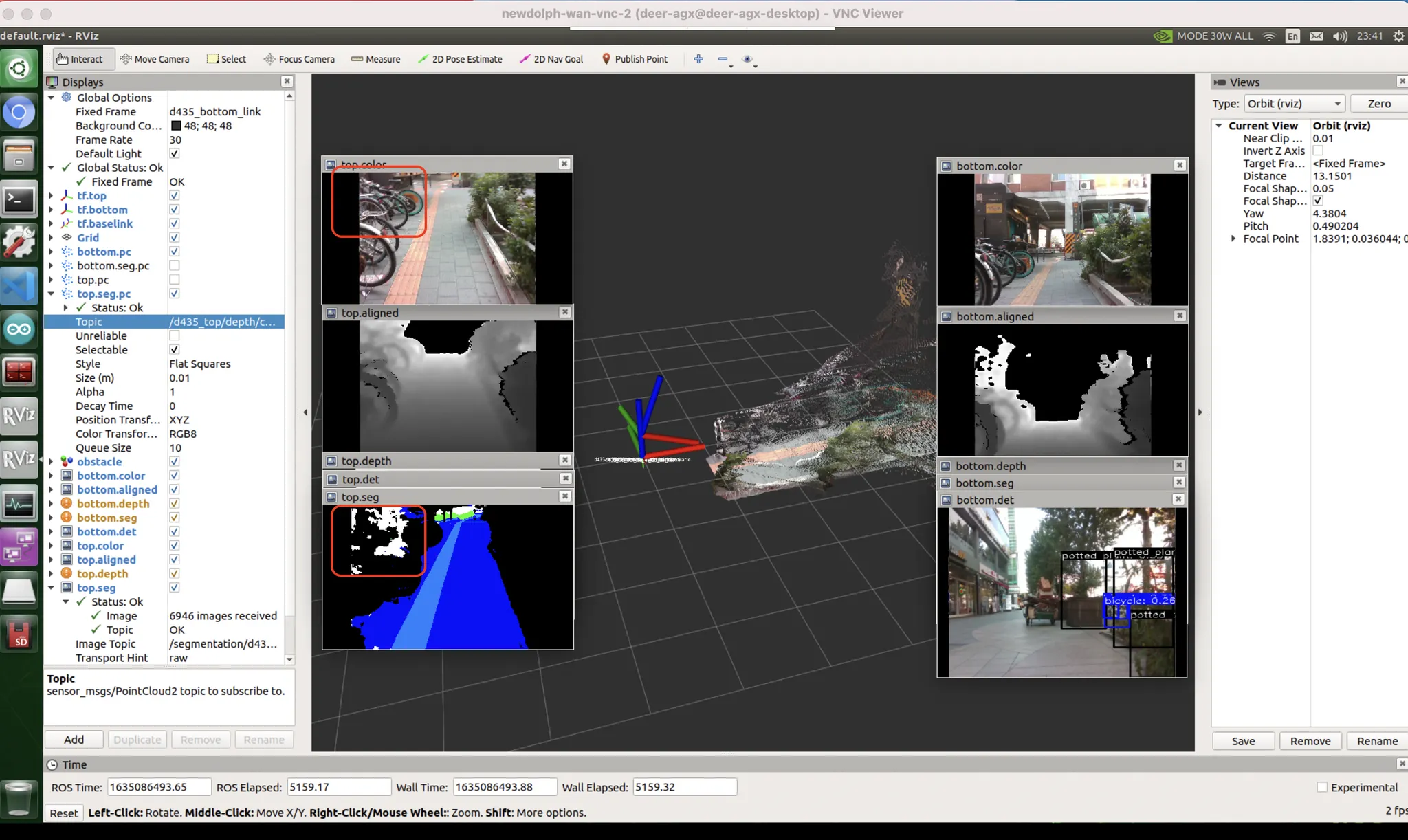Pick the 2D Nav Goal tool
This screenshot has height=840, width=1408.
tap(551, 59)
